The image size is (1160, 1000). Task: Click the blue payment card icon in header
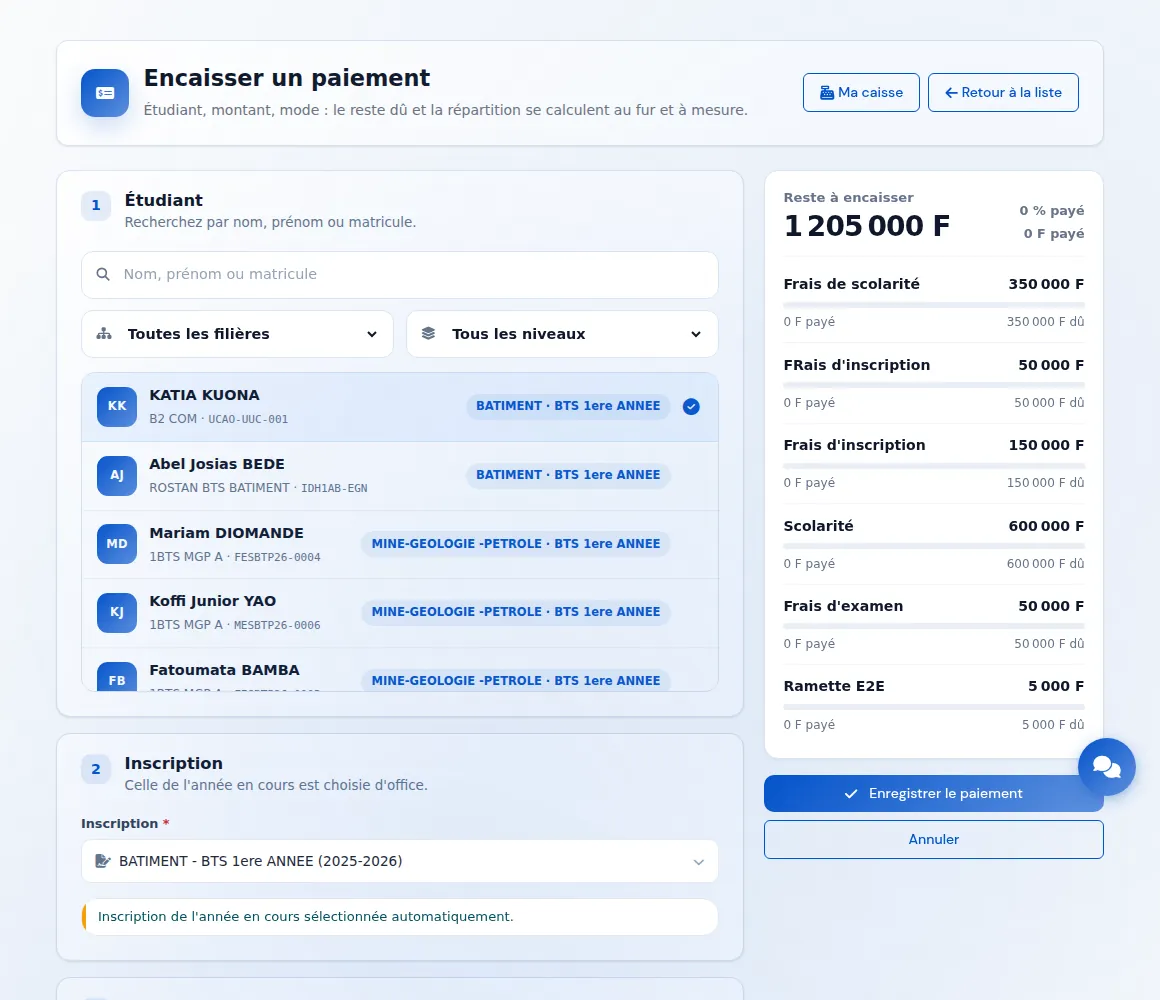[x=105, y=93]
